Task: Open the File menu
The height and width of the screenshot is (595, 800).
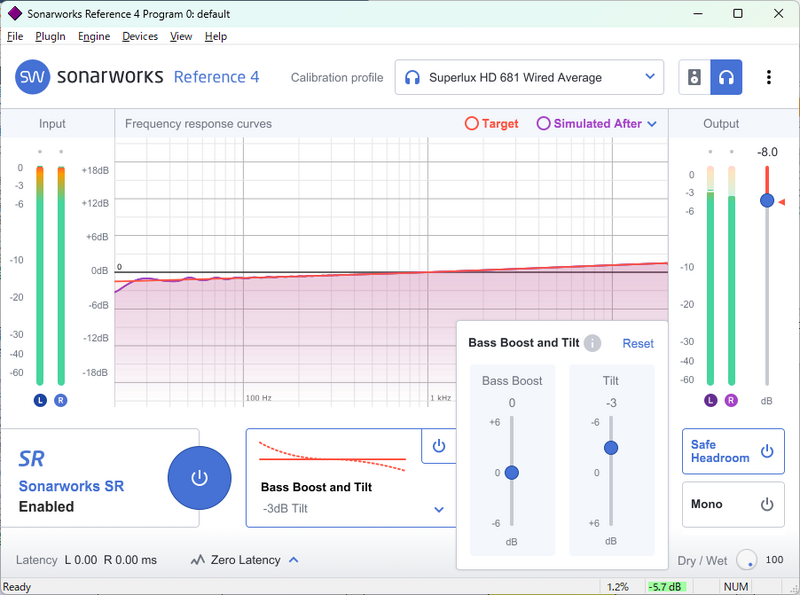Action: (15, 36)
